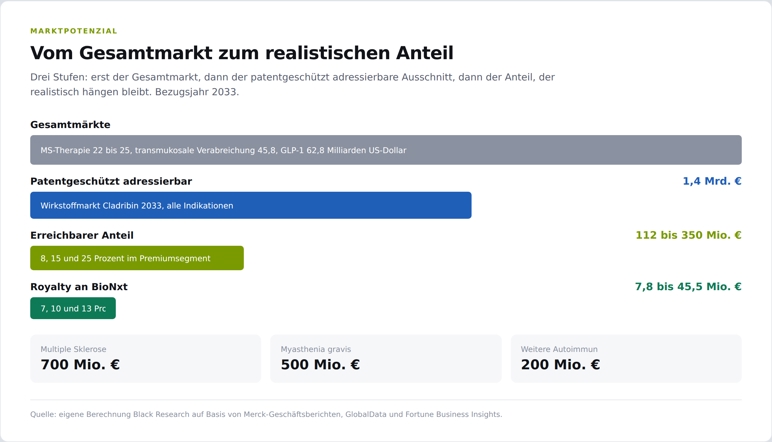Select the Weitere Autoimmun 200 Mio. card
Image resolution: width=772 pixels, height=442 pixels.
pos(626,358)
